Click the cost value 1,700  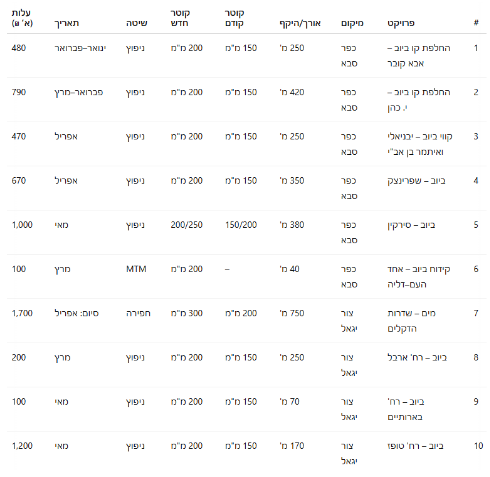point(22,313)
